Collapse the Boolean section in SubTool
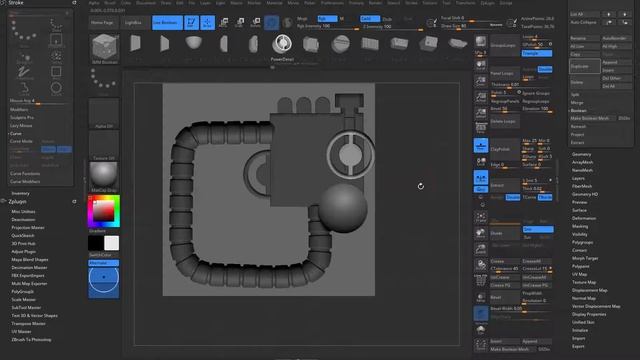The width and height of the screenshot is (640, 360). click(578, 111)
